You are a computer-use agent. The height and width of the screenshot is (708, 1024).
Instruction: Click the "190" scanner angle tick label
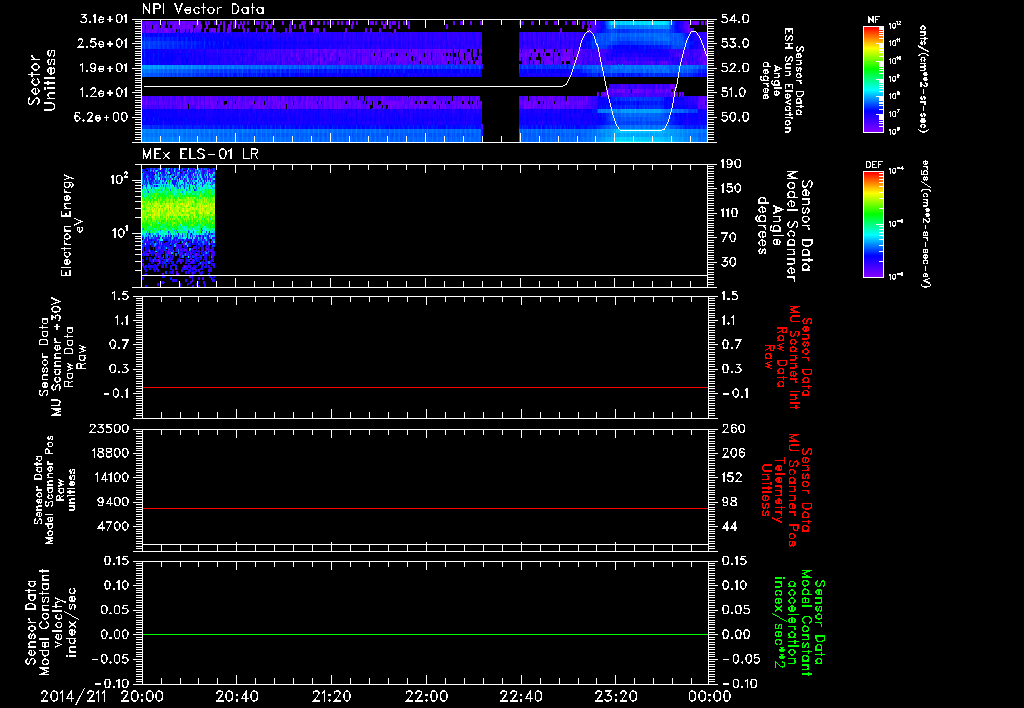point(731,164)
